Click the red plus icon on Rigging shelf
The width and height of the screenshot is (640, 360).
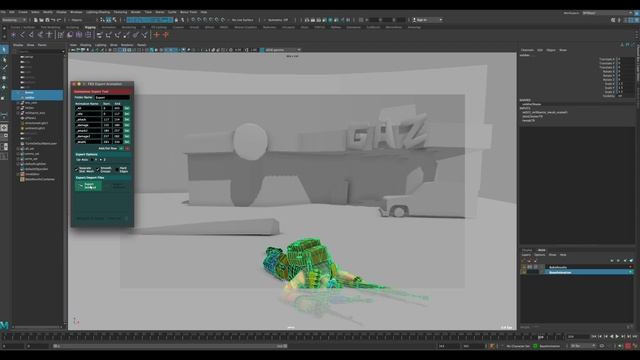[165, 35]
